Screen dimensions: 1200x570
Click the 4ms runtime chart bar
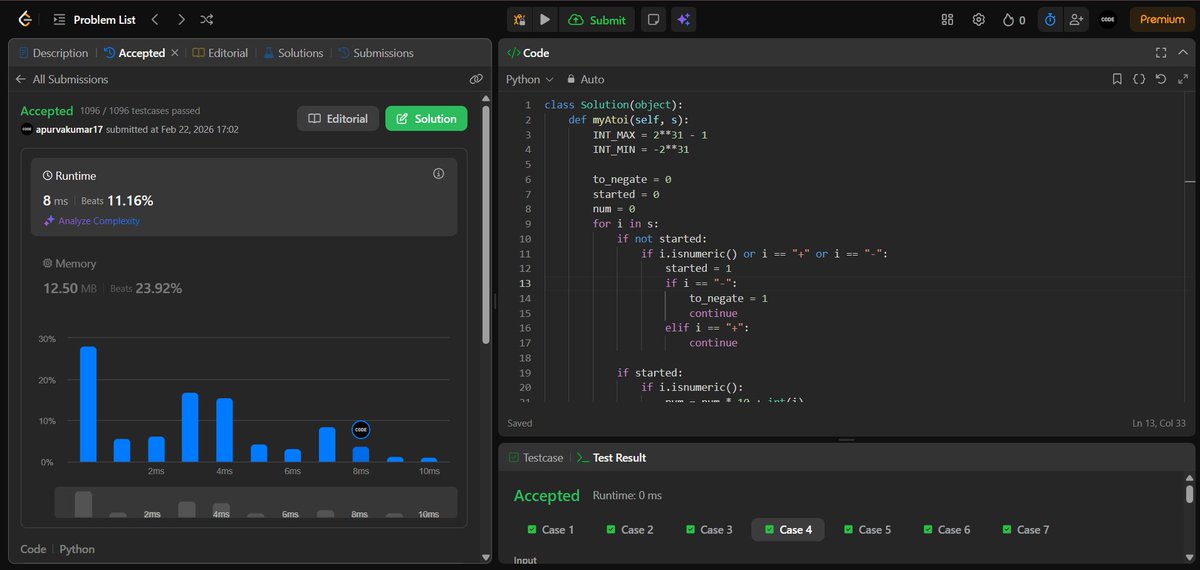coord(224,430)
